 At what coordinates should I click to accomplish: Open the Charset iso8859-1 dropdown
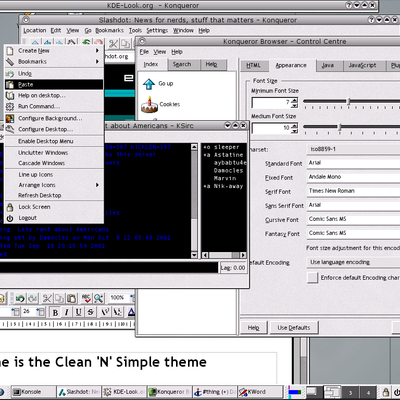click(x=353, y=149)
